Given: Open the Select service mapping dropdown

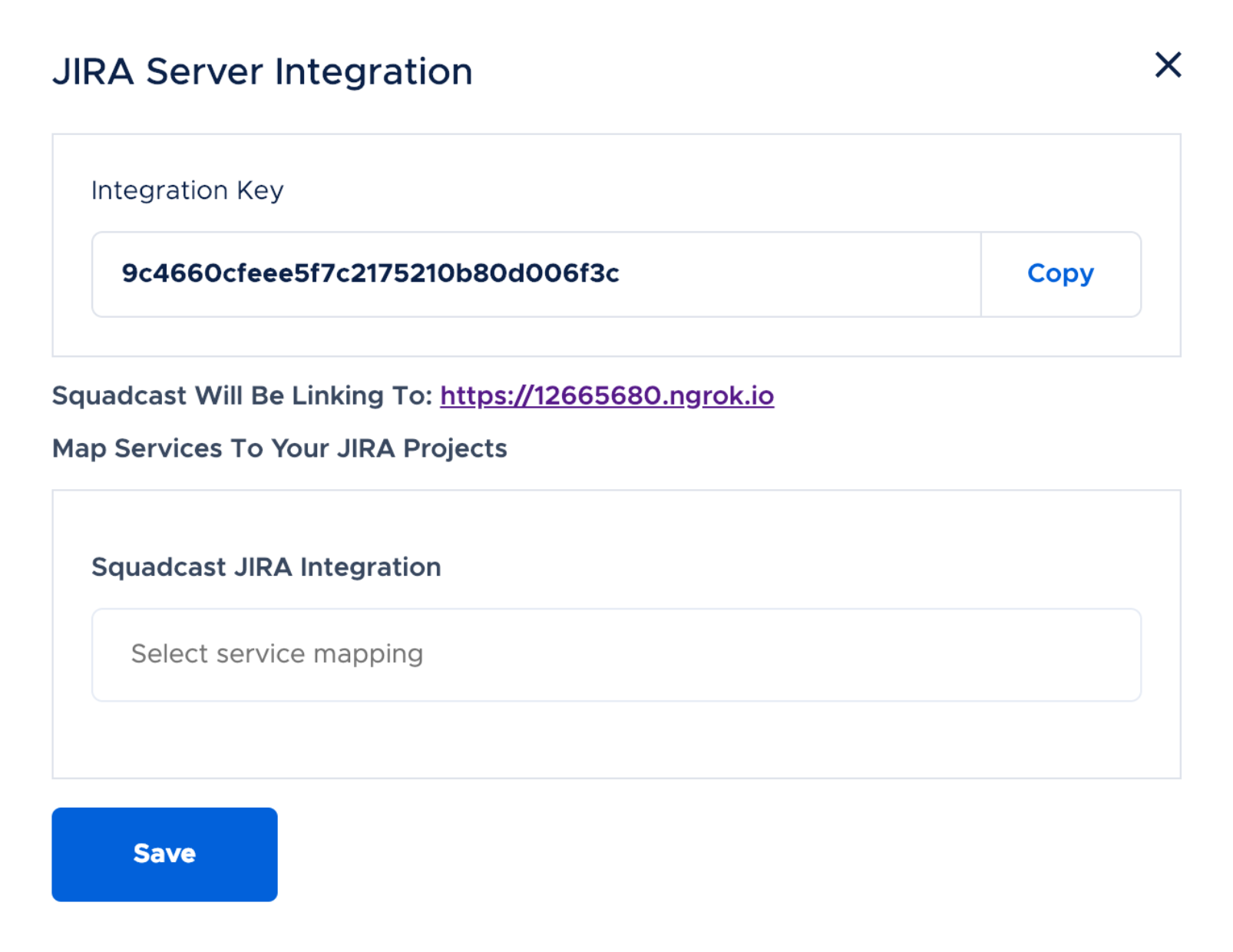Looking at the screenshot, I should tap(616, 655).
